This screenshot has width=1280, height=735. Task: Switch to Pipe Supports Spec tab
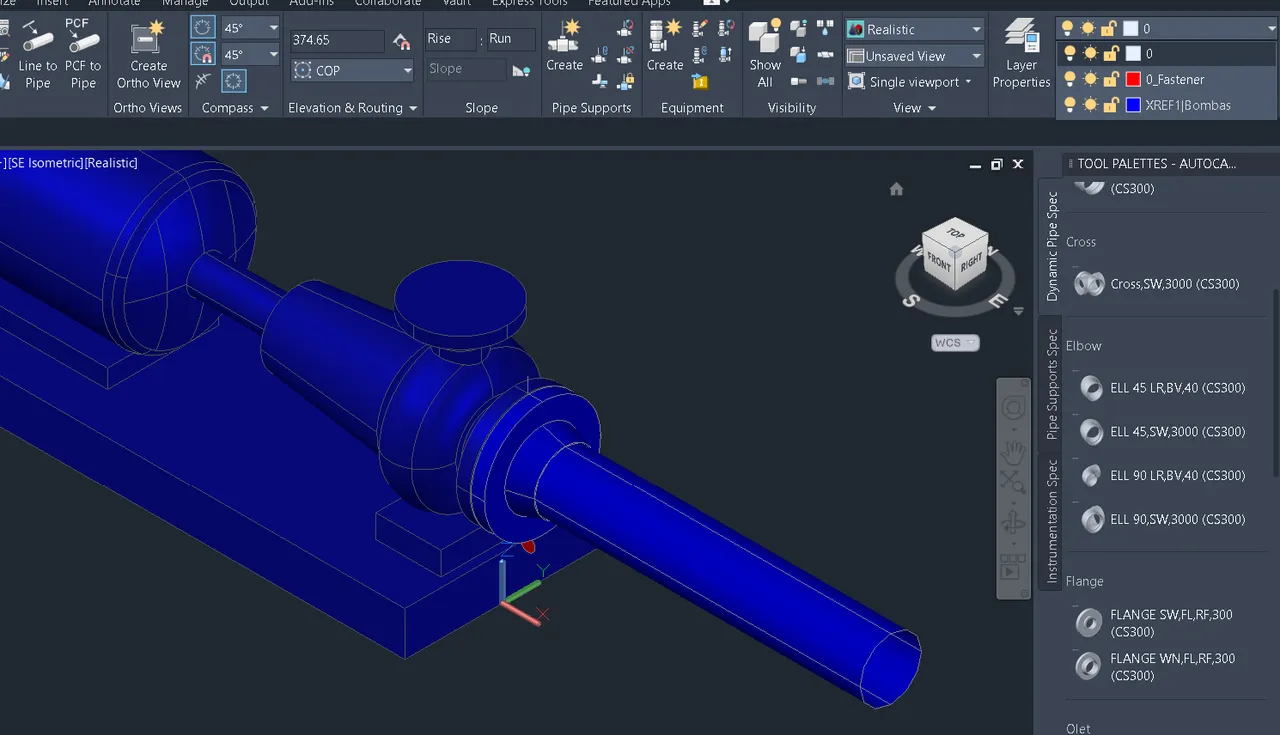1051,384
